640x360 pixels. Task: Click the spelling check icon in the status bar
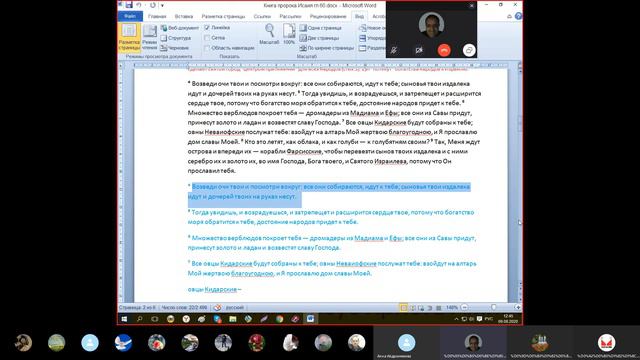pyautogui.click(x=218, y=307)
